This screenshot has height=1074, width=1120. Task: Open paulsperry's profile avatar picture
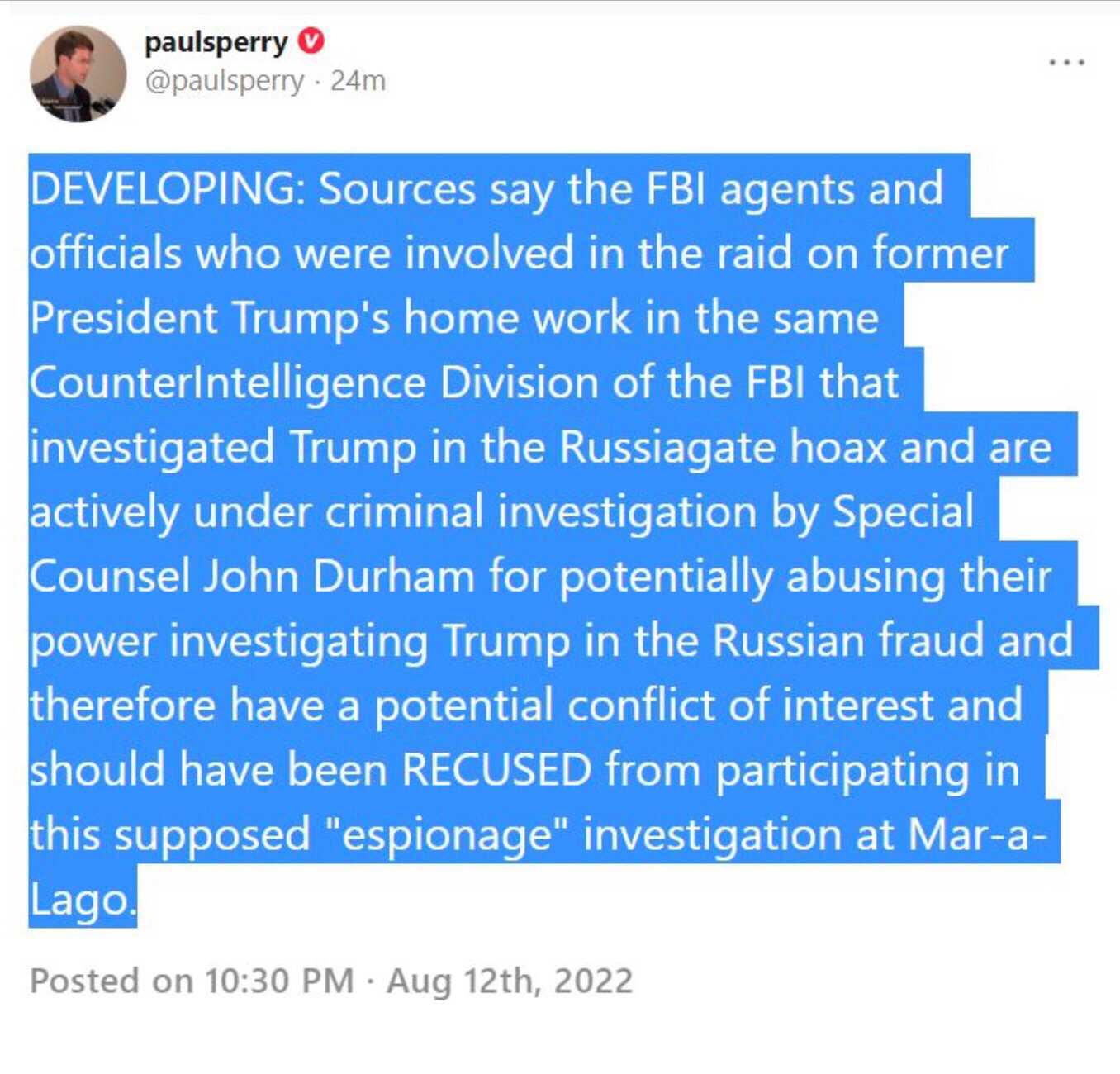78,74
